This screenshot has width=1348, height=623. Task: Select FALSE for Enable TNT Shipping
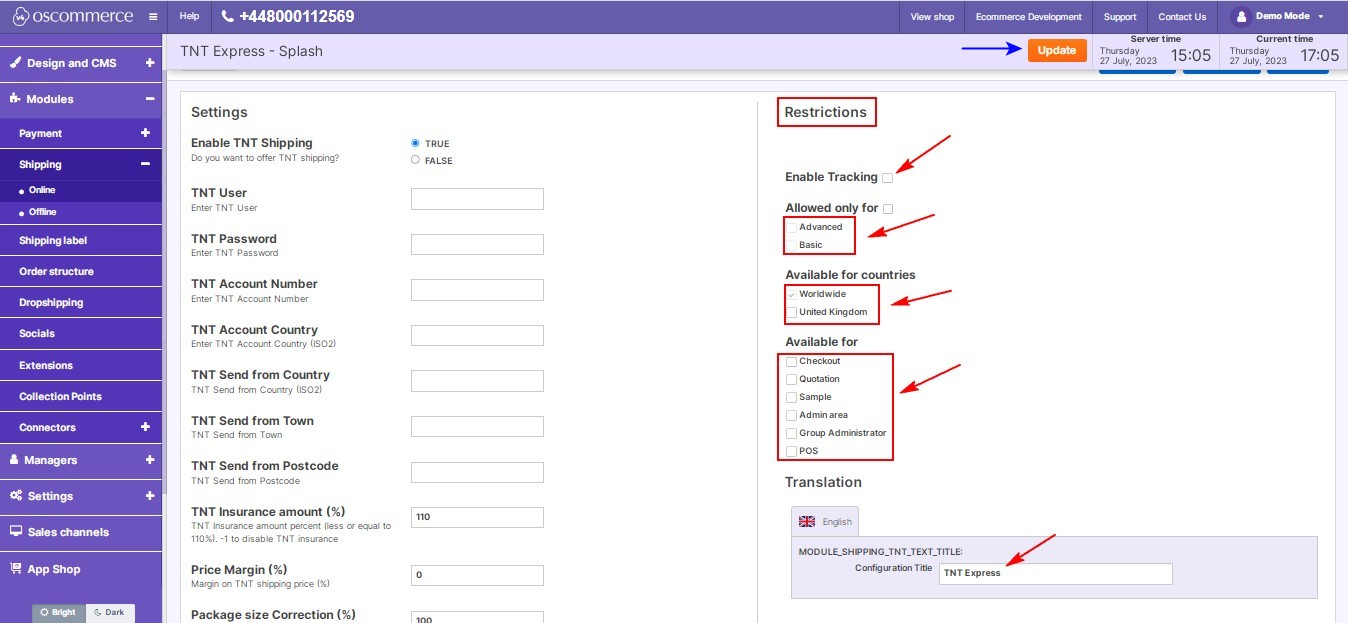(415, 160)
